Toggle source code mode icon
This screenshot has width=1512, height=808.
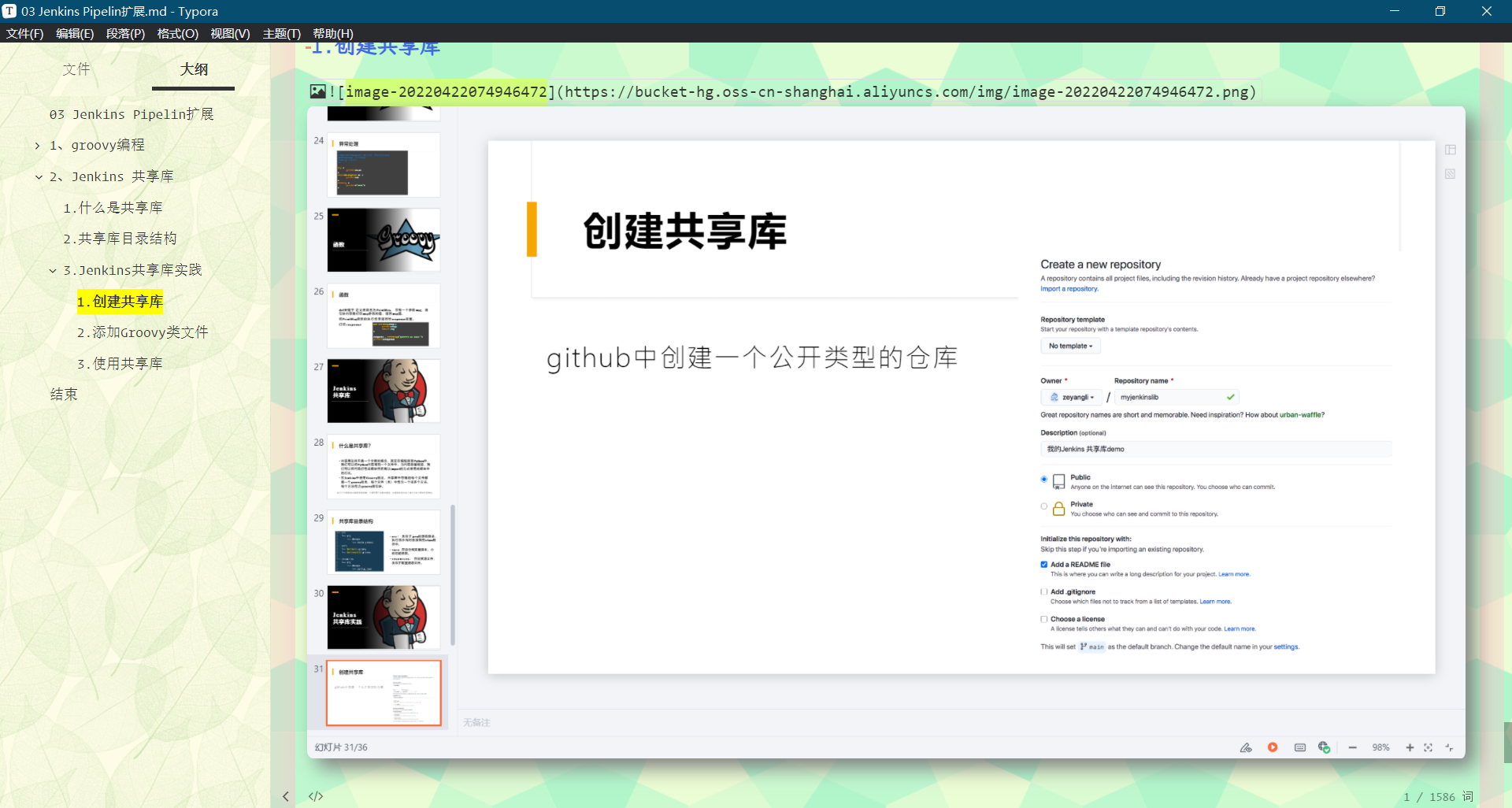(316, 796)
